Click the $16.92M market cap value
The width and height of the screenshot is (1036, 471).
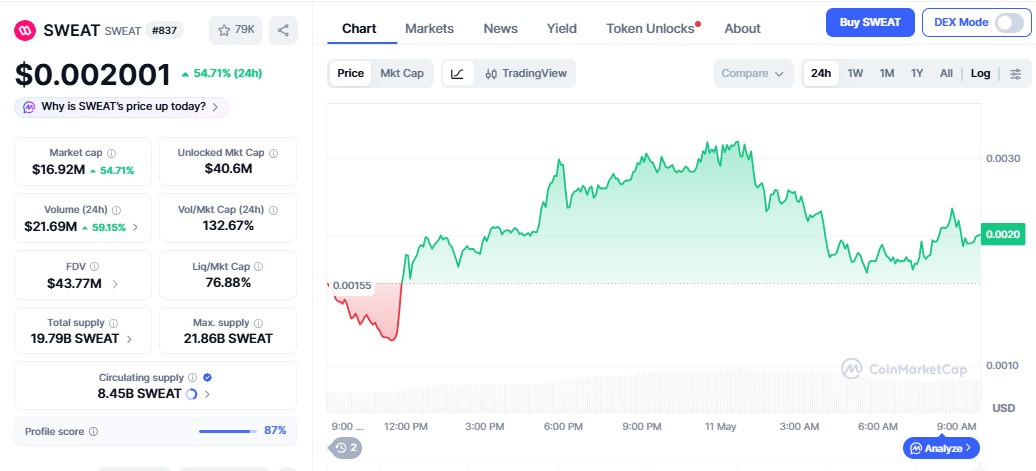(x=59, y=170)
